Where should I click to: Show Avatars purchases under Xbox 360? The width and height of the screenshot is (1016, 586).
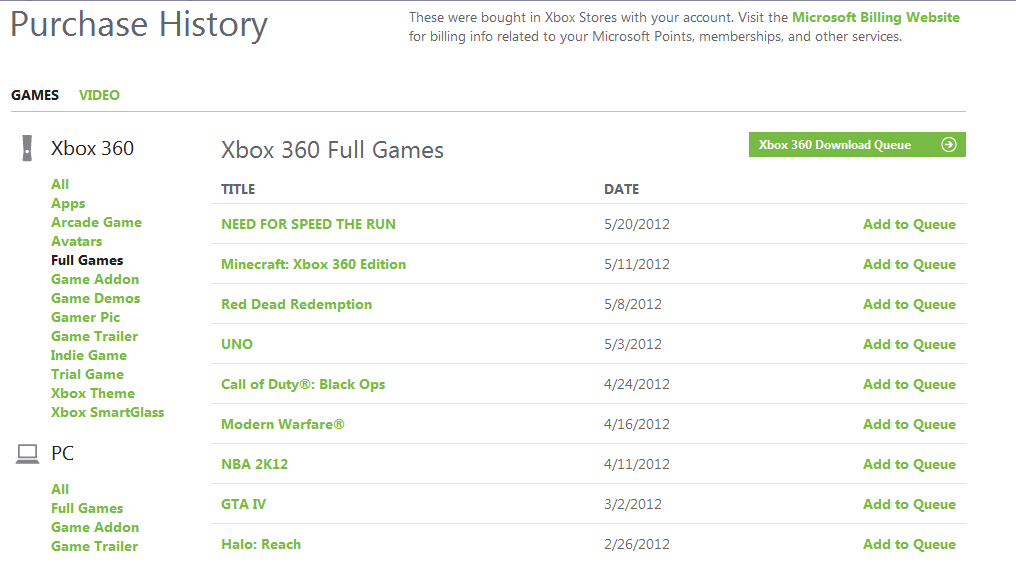pos(76,241)
